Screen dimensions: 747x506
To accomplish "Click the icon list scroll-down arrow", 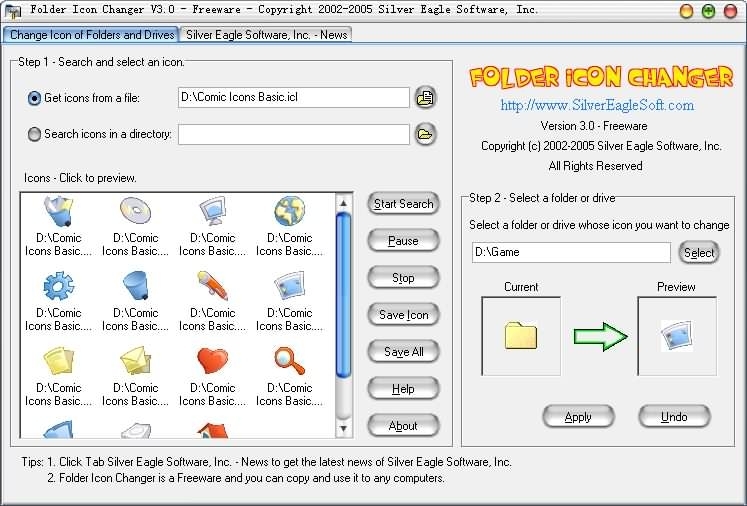I will [x=343, y=428].
